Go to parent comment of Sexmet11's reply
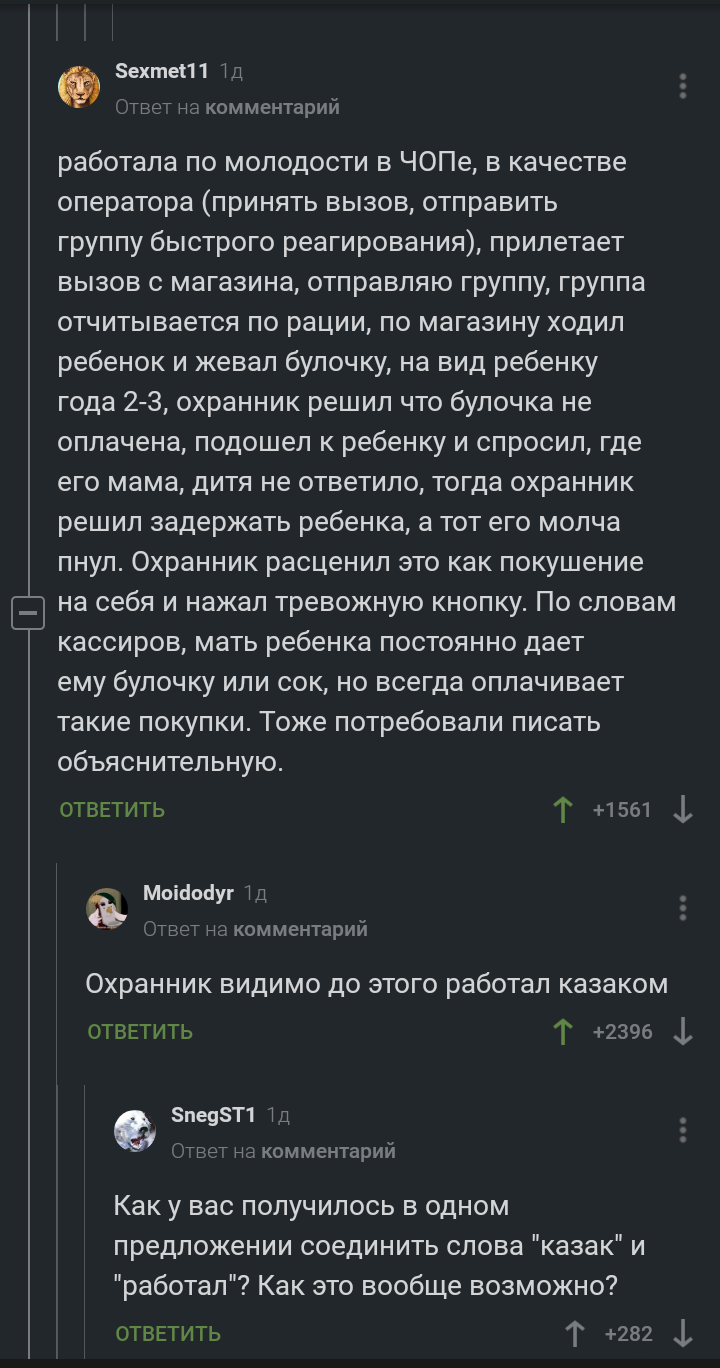 [x=272, y=107]
